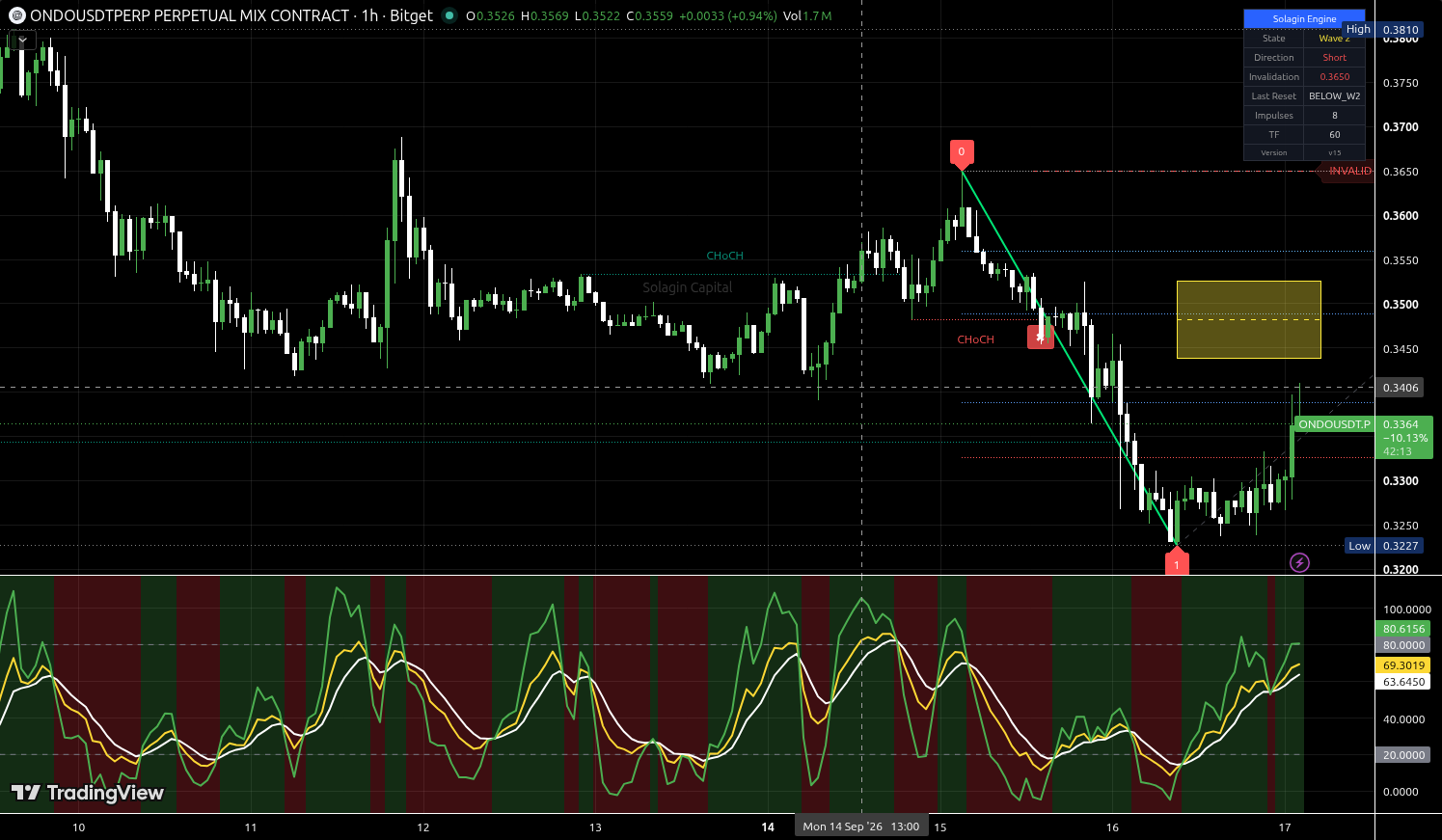The image size is (1442, 840).
Task: Click the purple lightning bolt icon
Action: point(1300,562)
